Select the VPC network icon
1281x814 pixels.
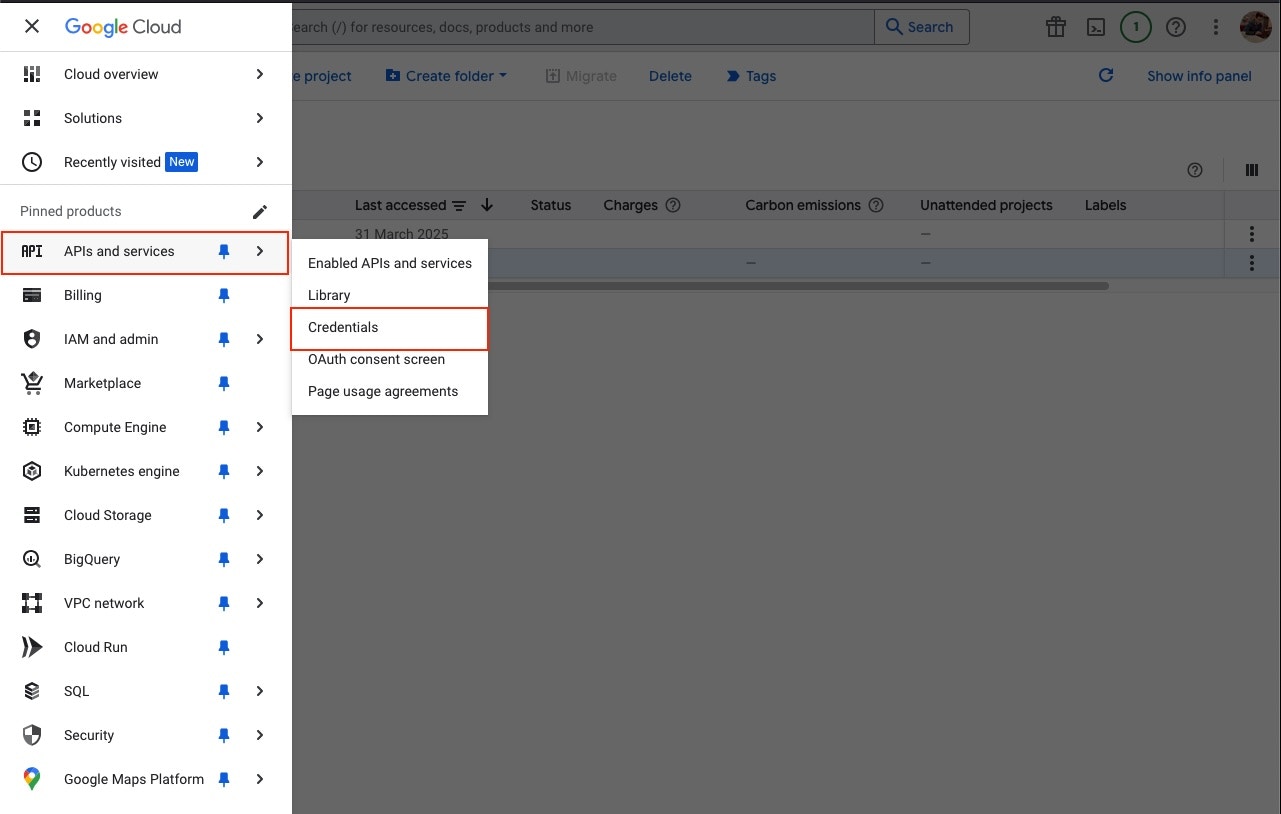(x=32, y=603)
